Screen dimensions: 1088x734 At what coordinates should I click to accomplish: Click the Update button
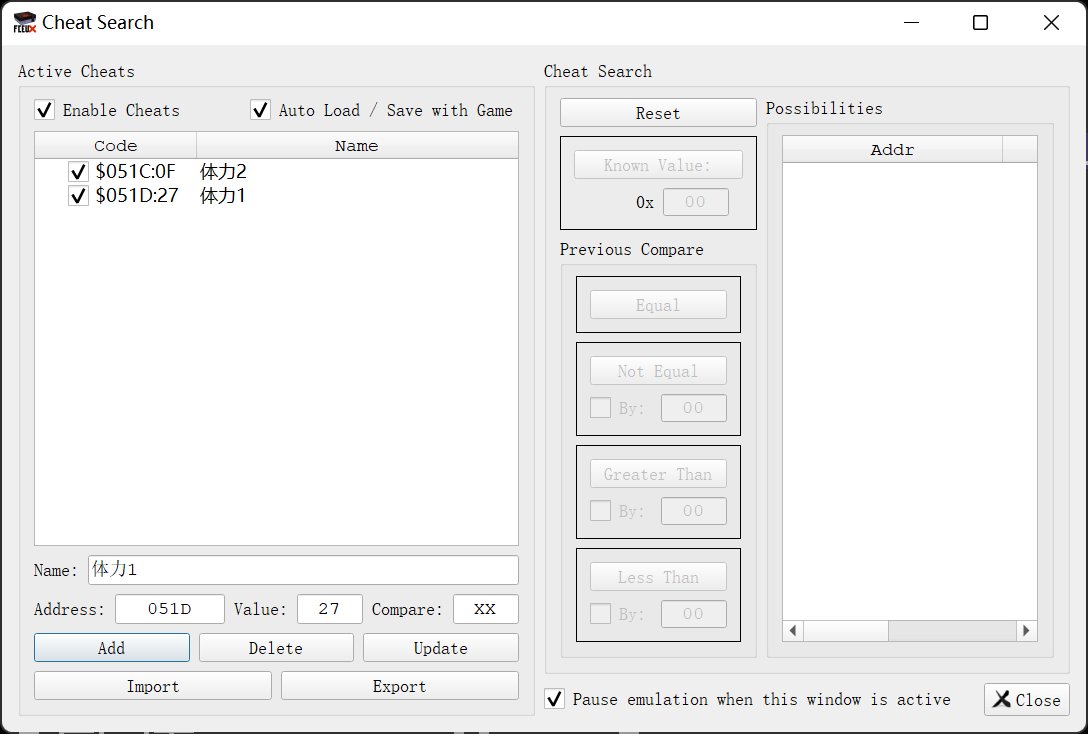point(440,648)
